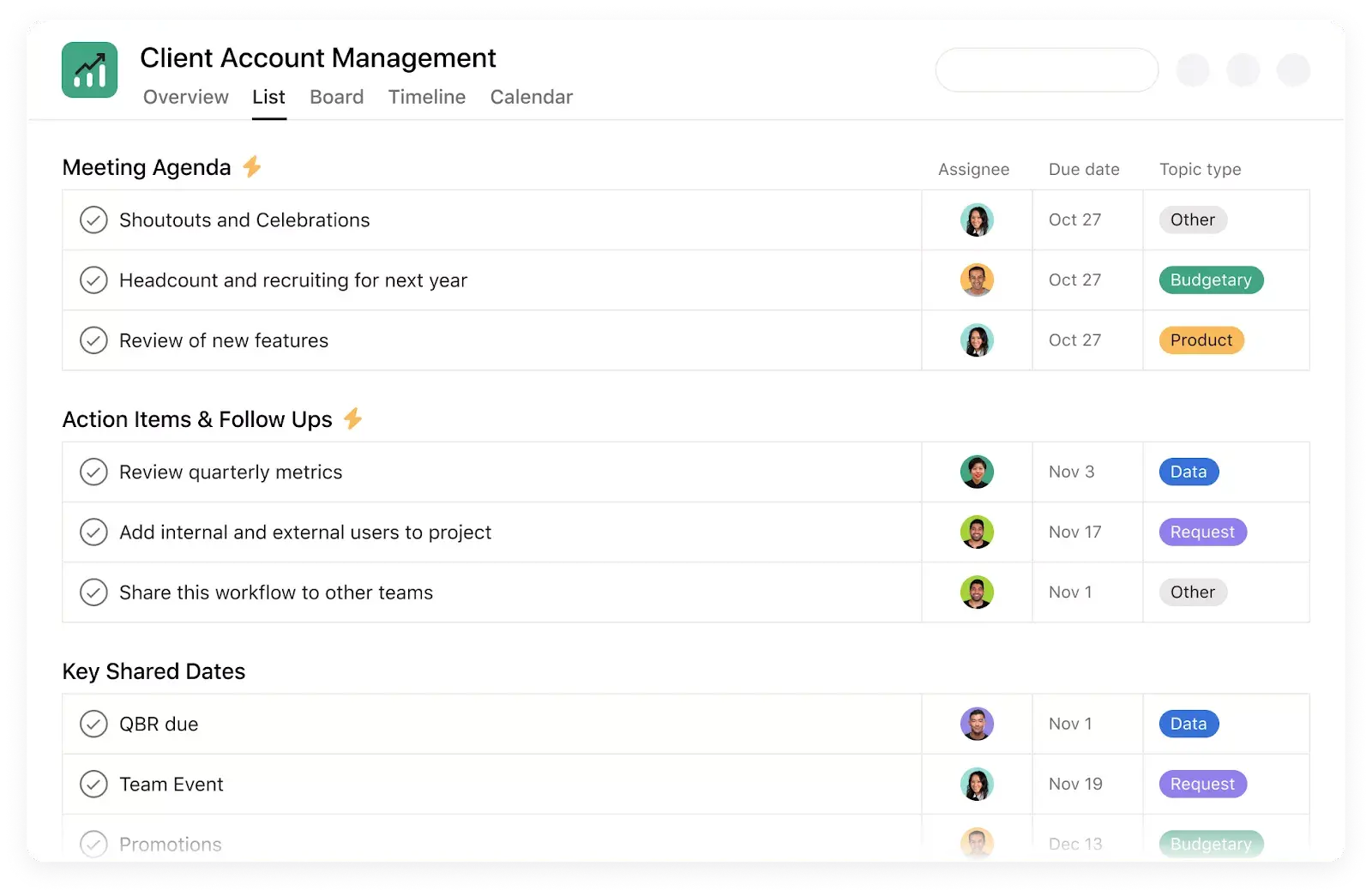
Task: Mark Shoutouts and Celebrations complete
Action: coord(93,220)
